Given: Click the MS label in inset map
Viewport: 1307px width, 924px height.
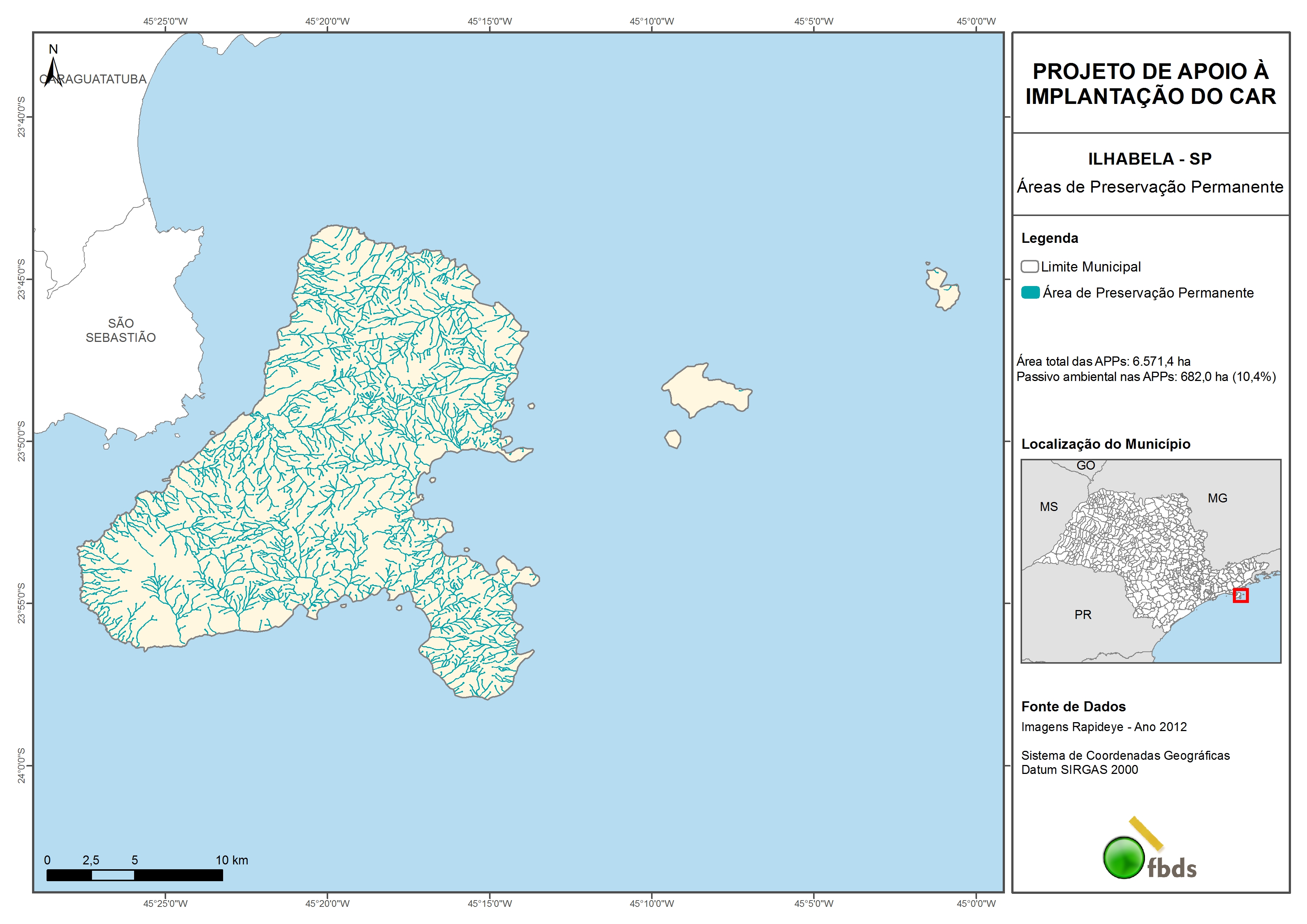Looking at the screenshot, I should [1049, 507].
